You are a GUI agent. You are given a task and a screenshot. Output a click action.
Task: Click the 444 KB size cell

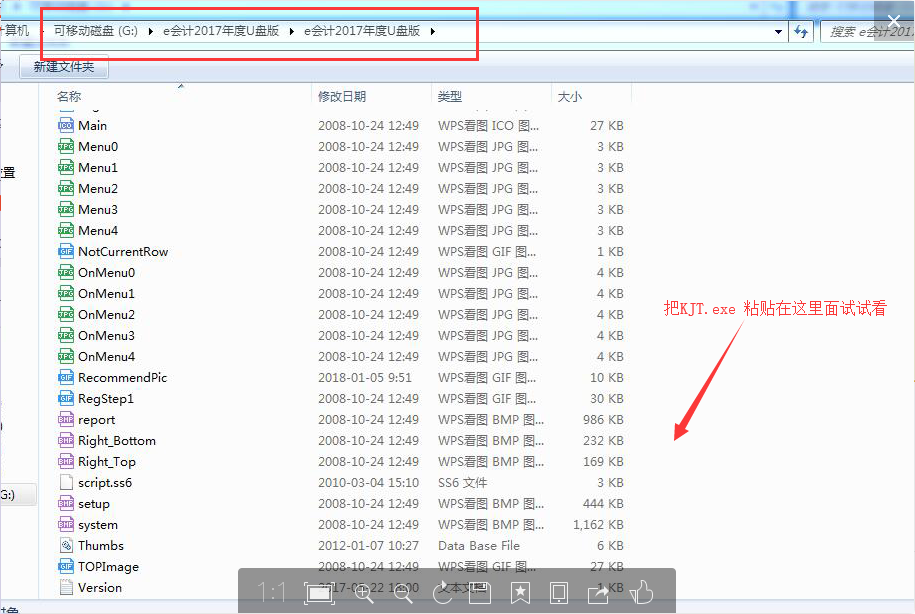[603, 504]
